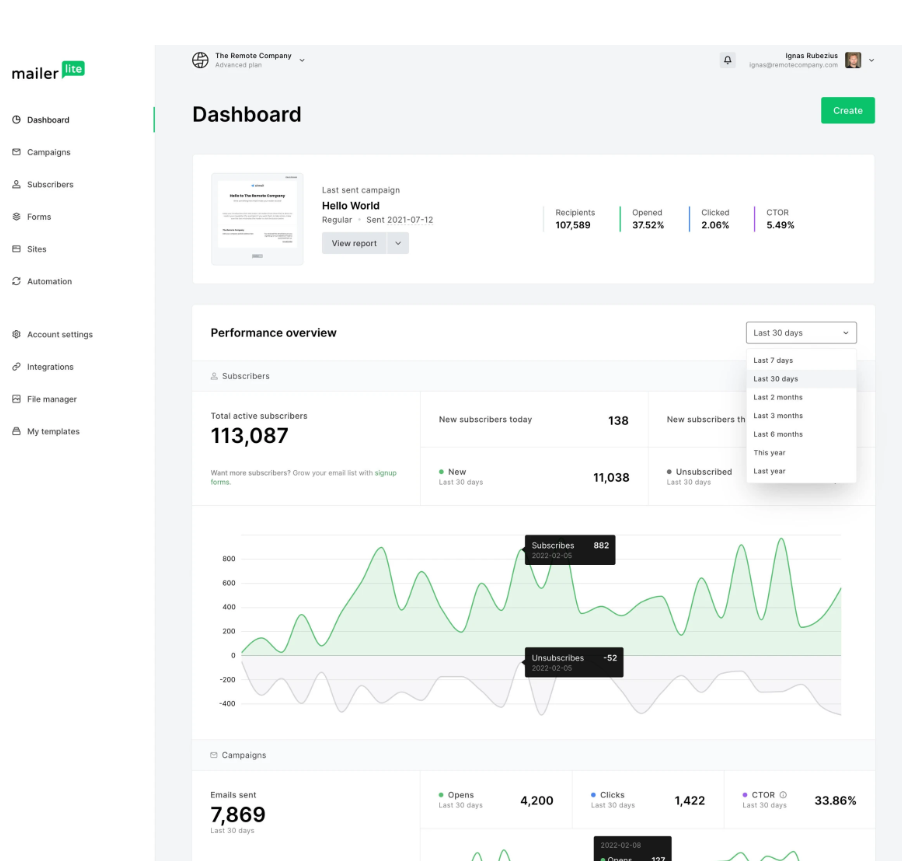
Task: Click the Subscribers person icon in sidebar
Action: [16, 184]
